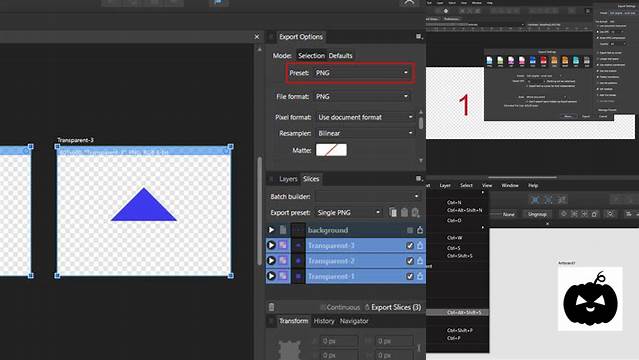Open the Slices panel menu icon
The width and height of the screenshot is (639, 360).
(x=419, y=179)
